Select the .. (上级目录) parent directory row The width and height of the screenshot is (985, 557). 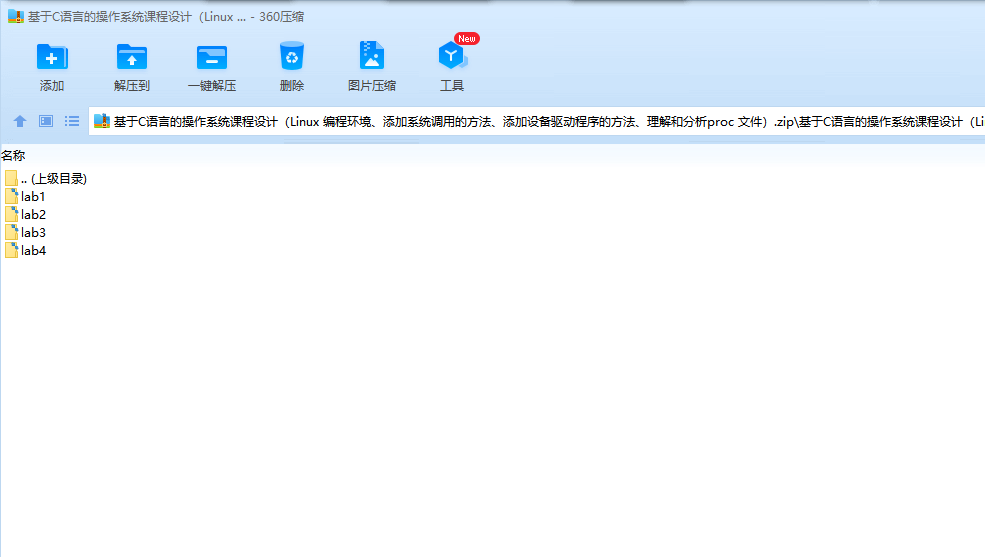pyautogui.click(x=46, y=178)
